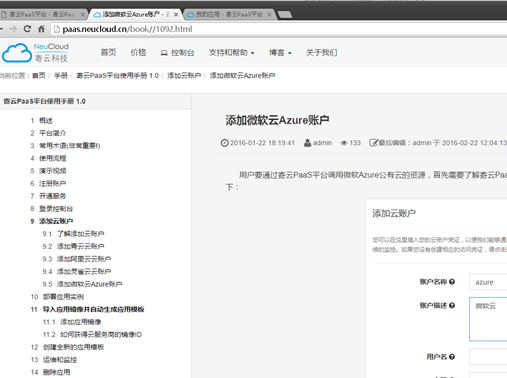Viewport: 507px width, 378px height.
Task: Switch to the 我的应用 tab
Action: [x=229, y=15]
